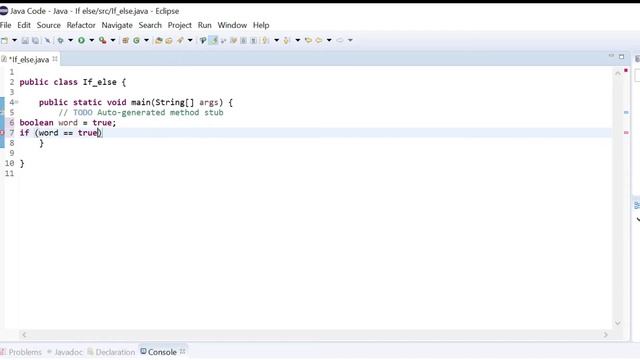Minimize the editor area
Viewport: 640px width, 360px height.
click(x=611, y=56)
